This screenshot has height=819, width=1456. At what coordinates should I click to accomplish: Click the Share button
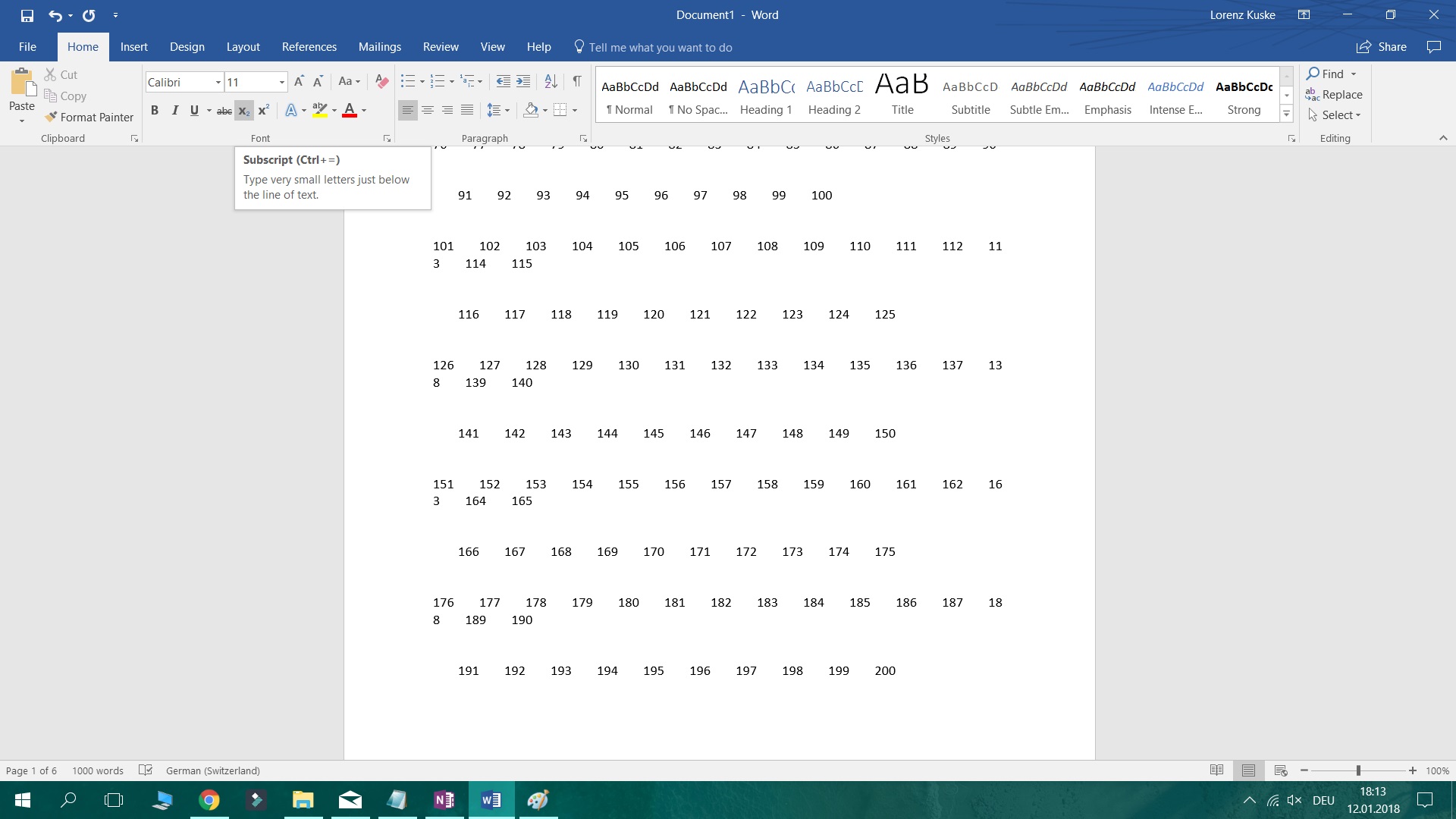point(1382,47)
